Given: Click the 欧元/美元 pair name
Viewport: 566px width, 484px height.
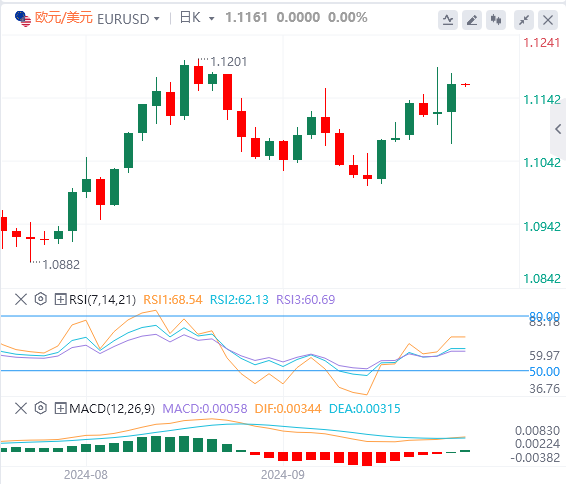Looking at the screenshot, I should 64,18.
